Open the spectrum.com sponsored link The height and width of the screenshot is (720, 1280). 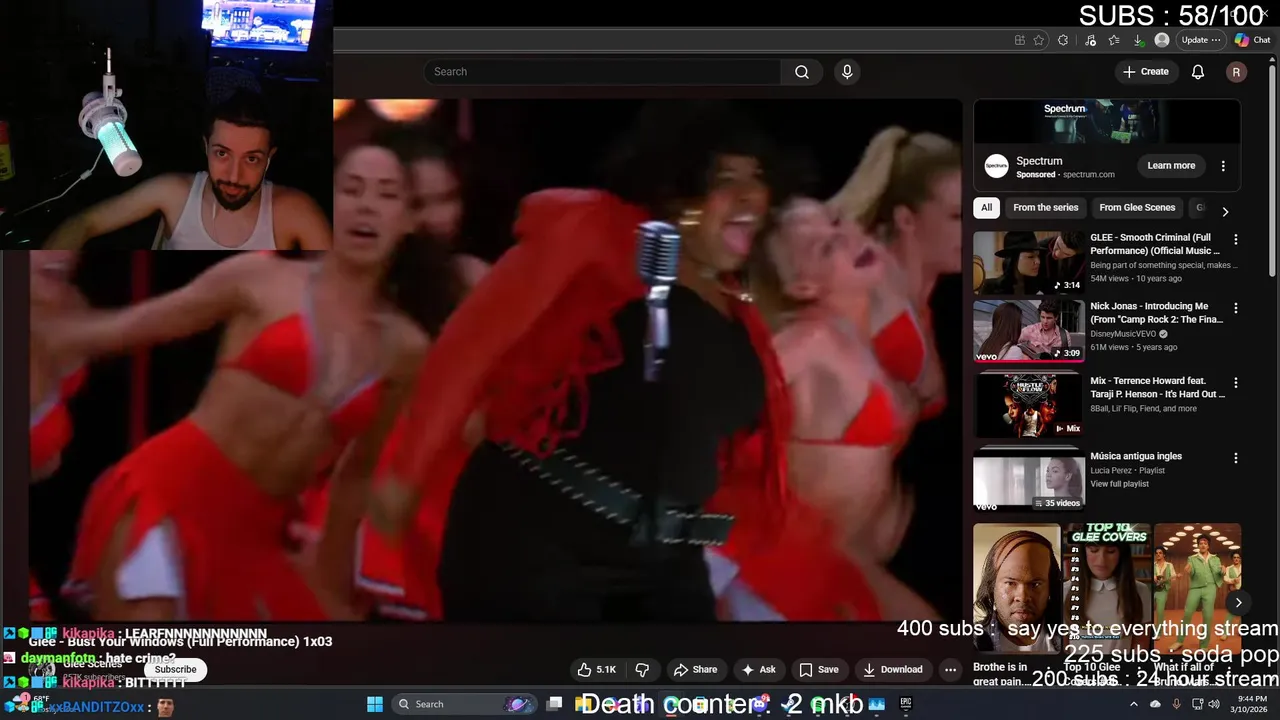1089,175
